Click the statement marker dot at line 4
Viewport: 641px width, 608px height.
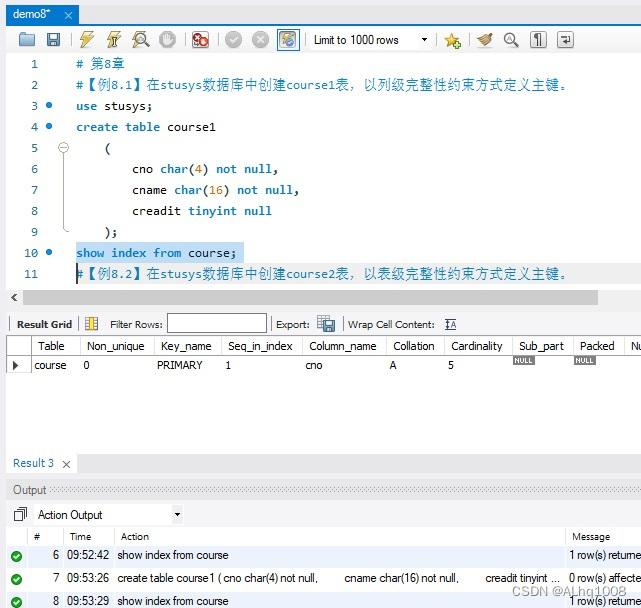(x=49, y=126)
